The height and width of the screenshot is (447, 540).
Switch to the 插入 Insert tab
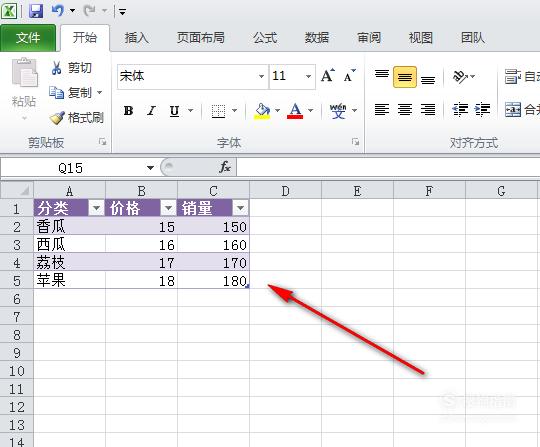click(137, 38)
